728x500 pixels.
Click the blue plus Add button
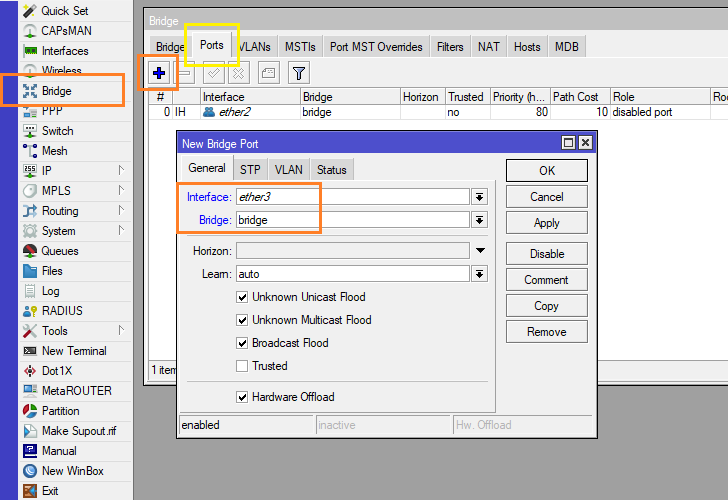[x=159, y=72]
